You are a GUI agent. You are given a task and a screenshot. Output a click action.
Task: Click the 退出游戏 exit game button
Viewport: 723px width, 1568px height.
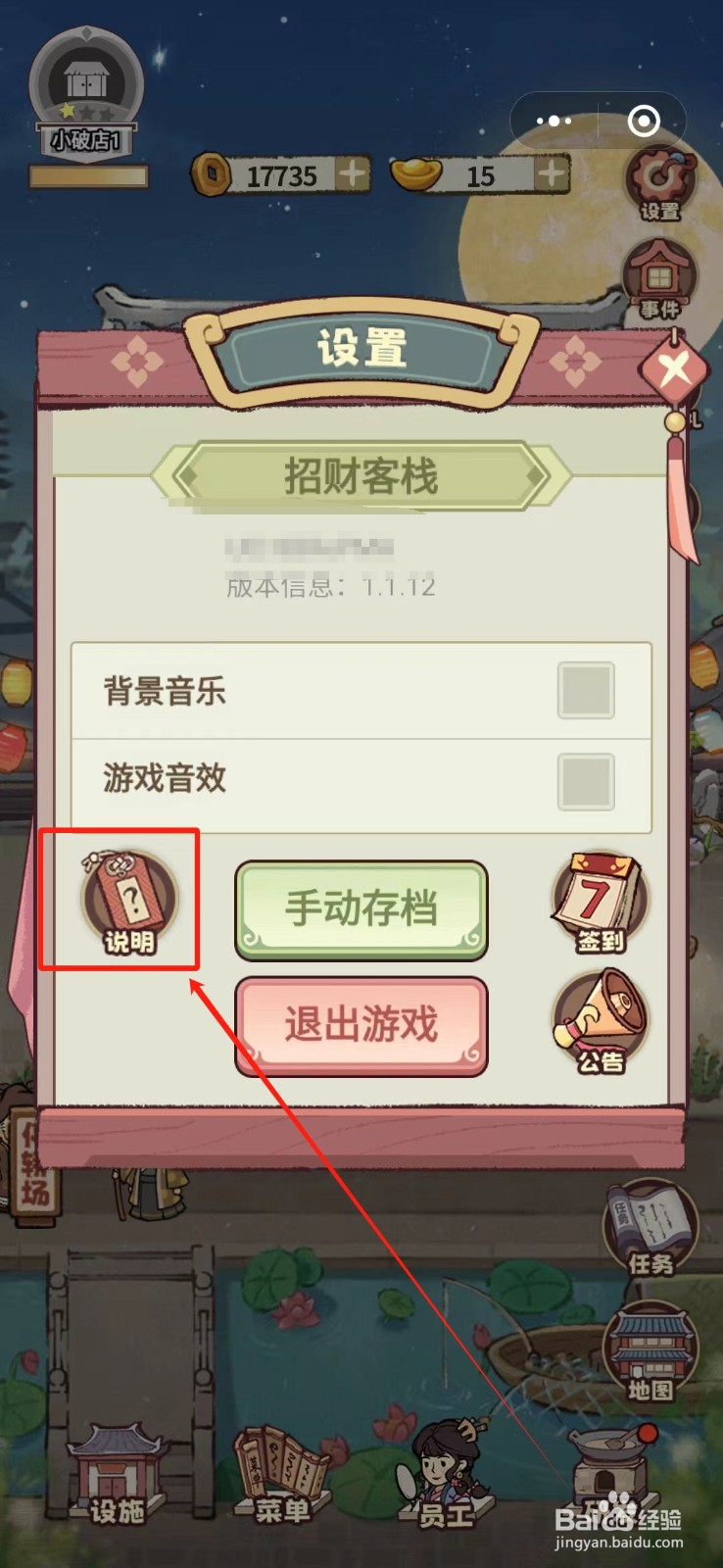pyautogui.click(x=361, y=1025)
